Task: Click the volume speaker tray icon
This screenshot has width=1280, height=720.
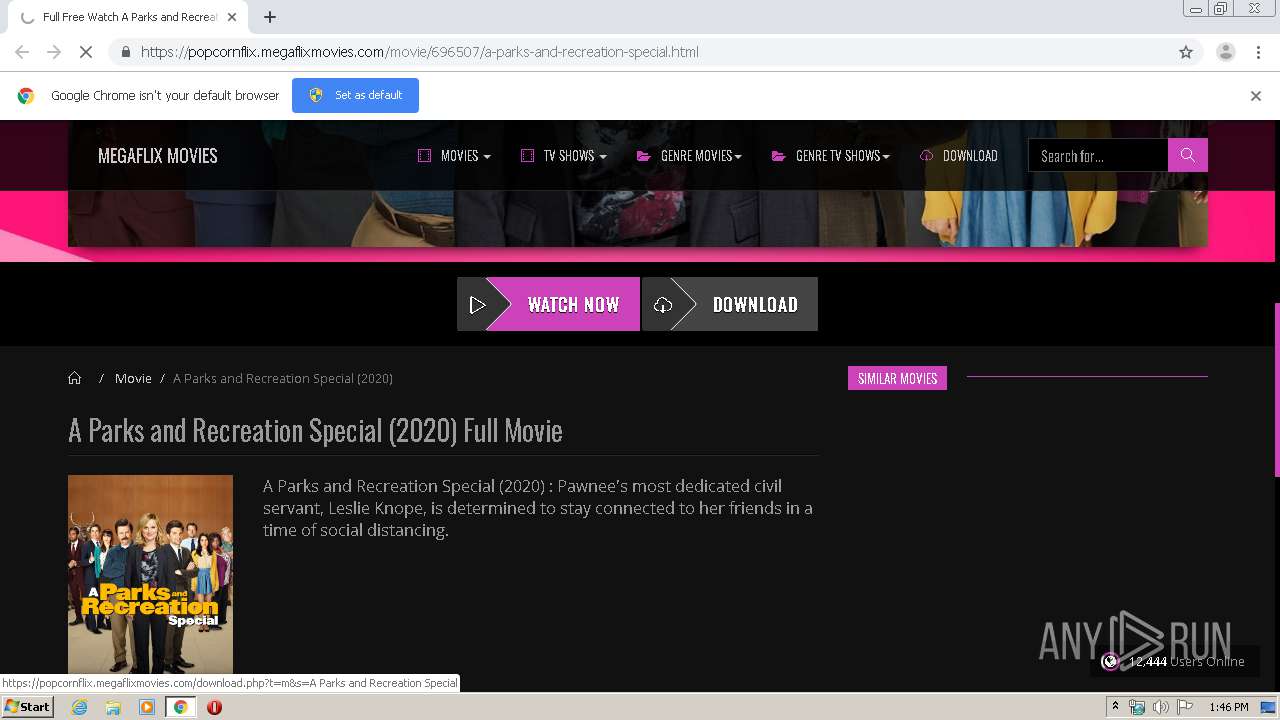Action: click(x=1161, y=707)
